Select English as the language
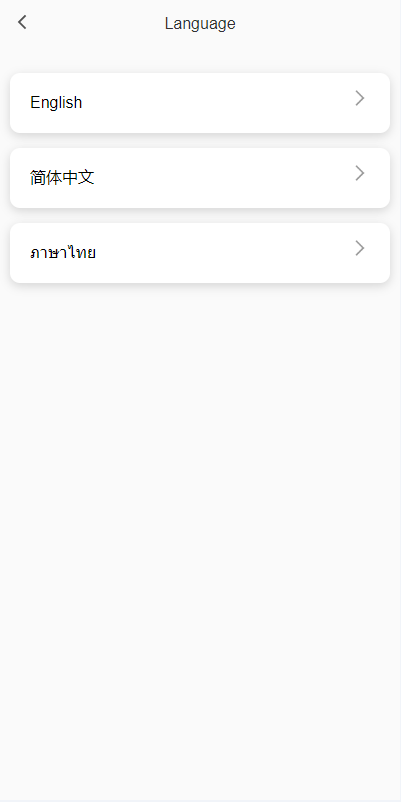This screenshot has height=802, width=401. pyautogui.click(x=200, y=103)
